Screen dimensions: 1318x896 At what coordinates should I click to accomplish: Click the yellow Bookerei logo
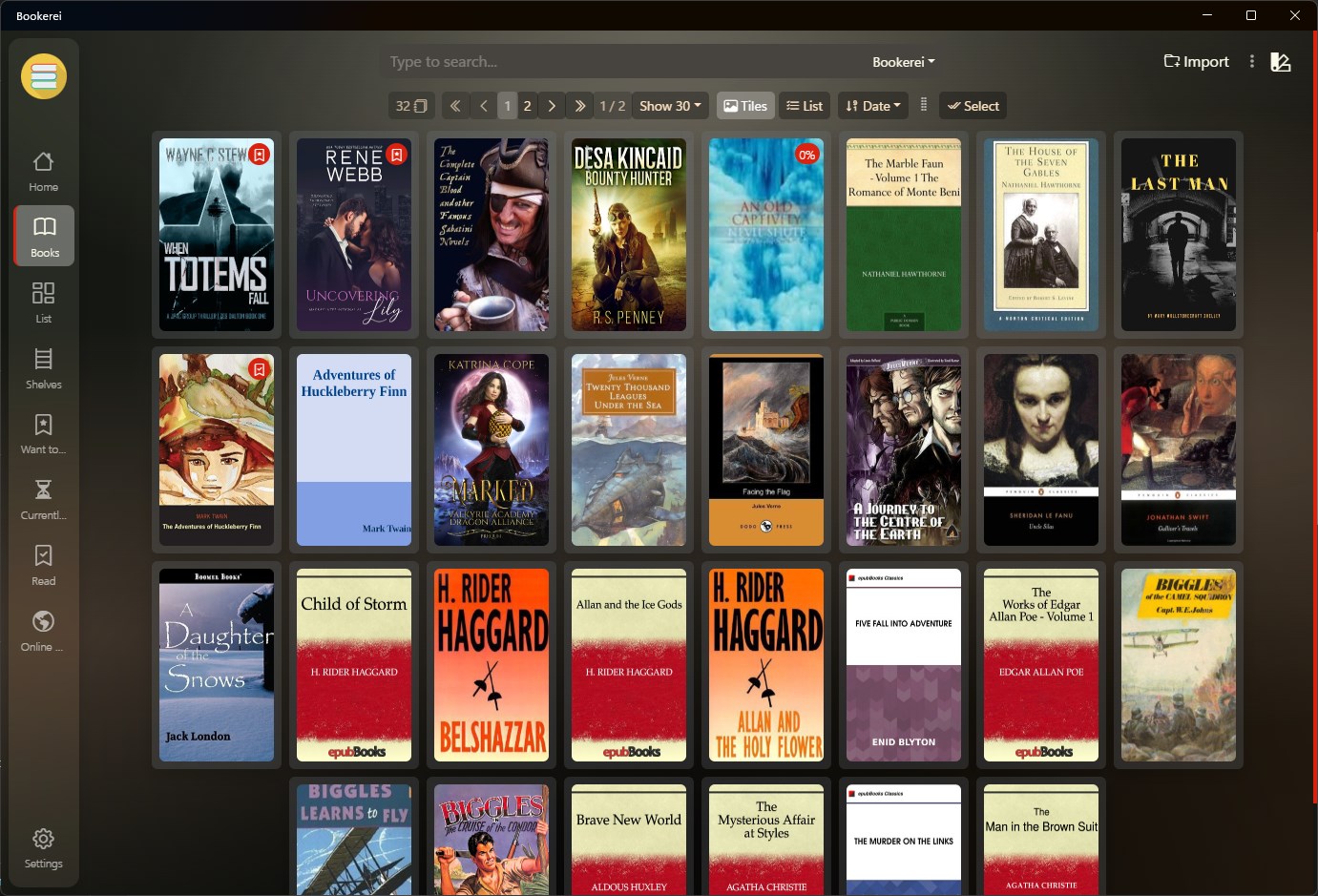tap(44, 76)
